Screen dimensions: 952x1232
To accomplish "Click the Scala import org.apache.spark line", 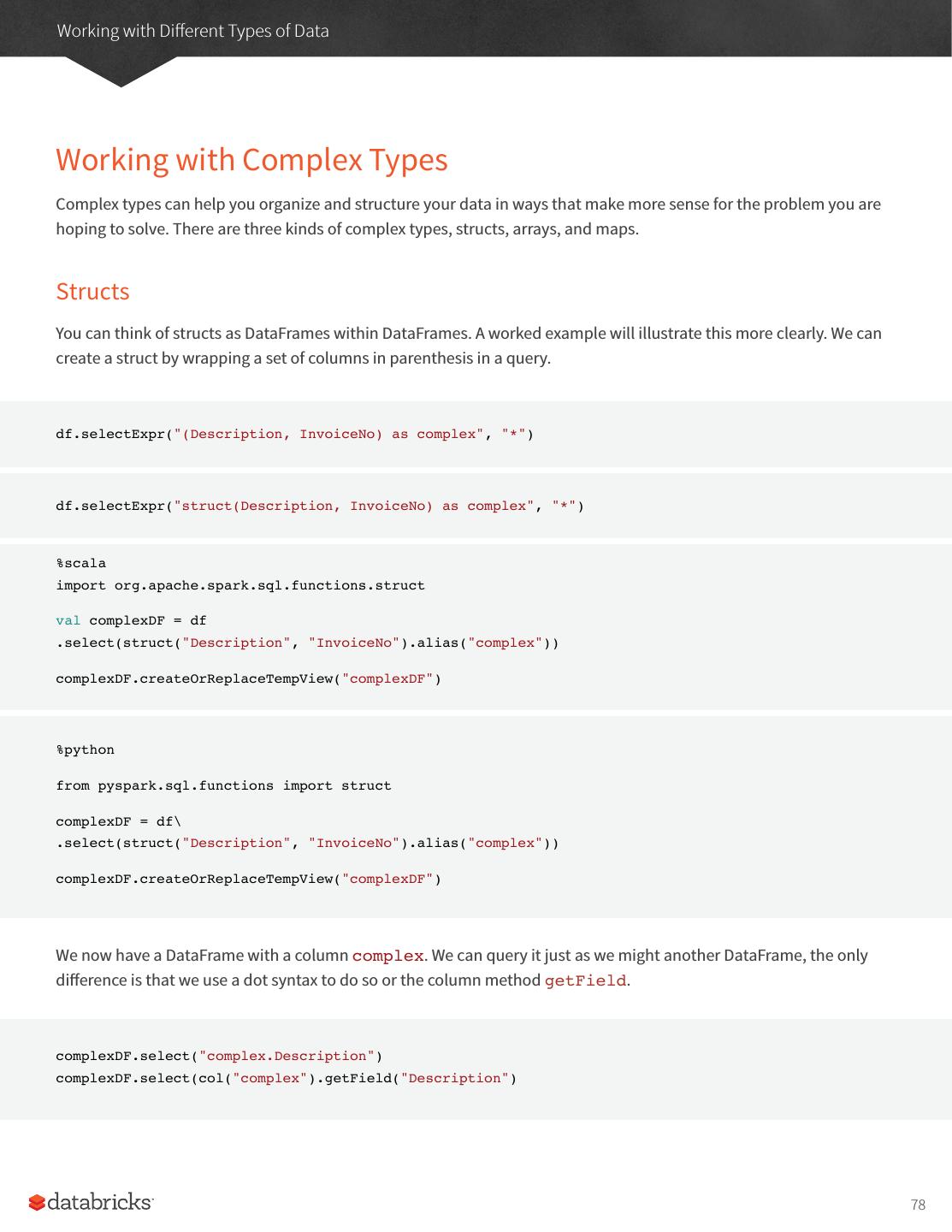I will tap(240, 585).
